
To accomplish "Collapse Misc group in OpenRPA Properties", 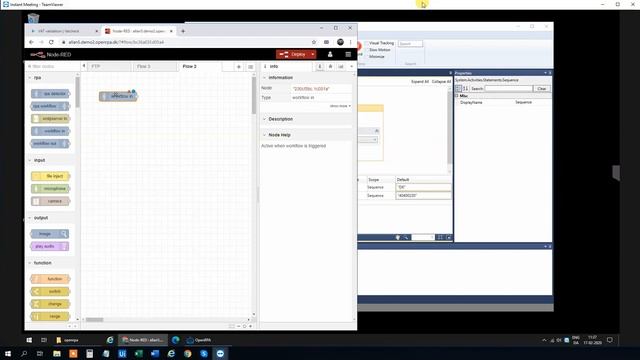I will click(457, 96).
